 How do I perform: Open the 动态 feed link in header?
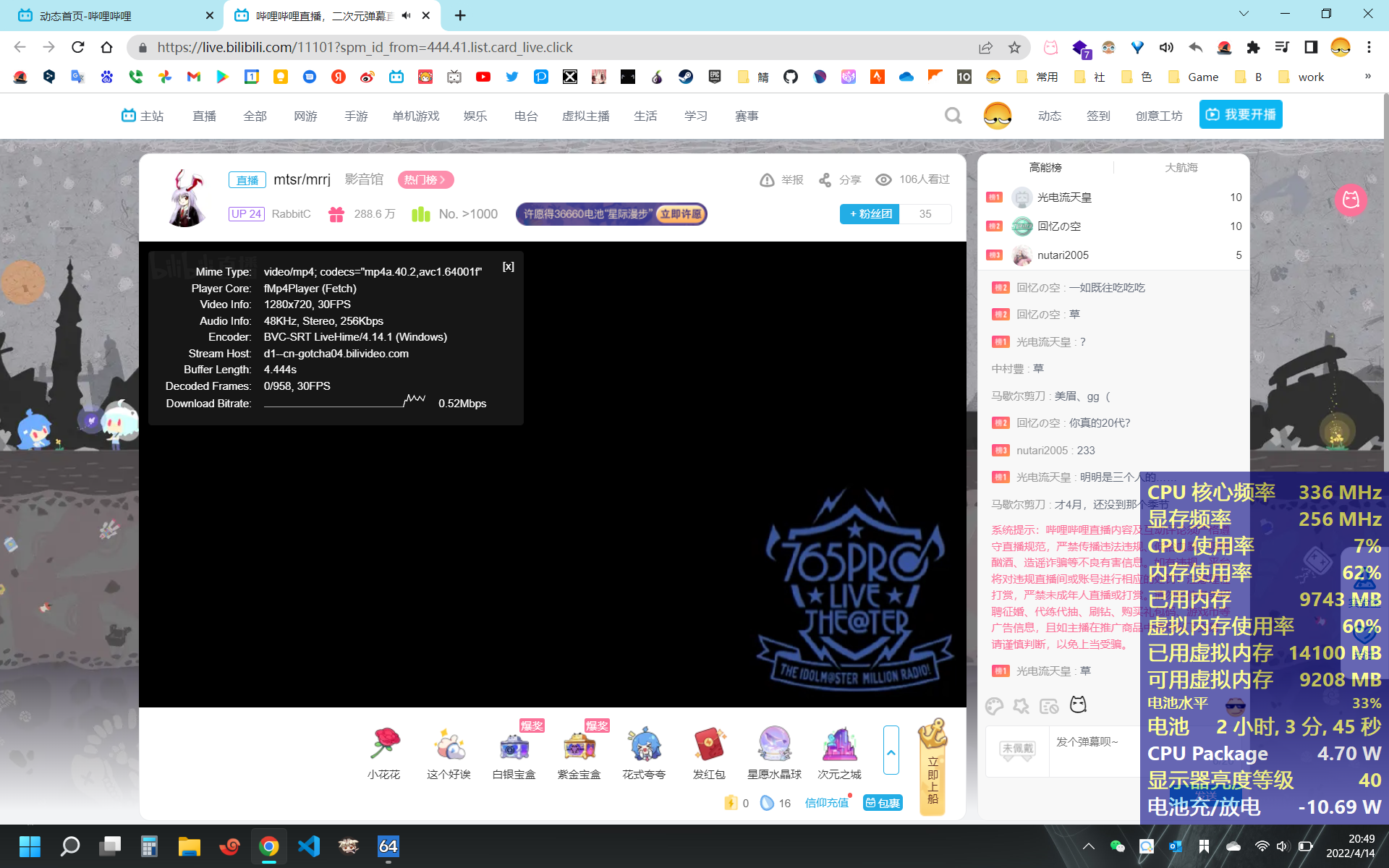[x=1050, y=116]
